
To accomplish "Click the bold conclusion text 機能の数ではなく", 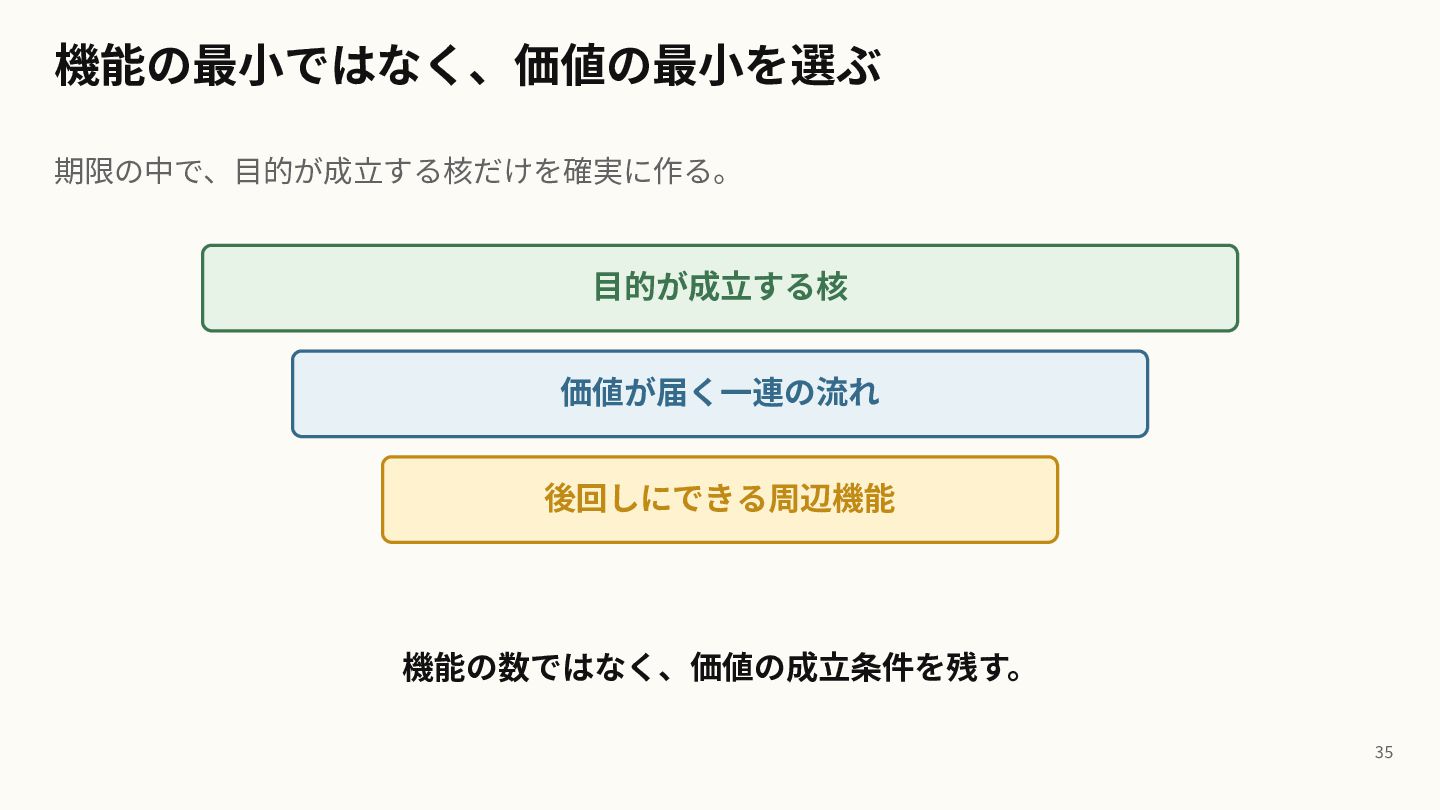I will click(x=528, y=667).
